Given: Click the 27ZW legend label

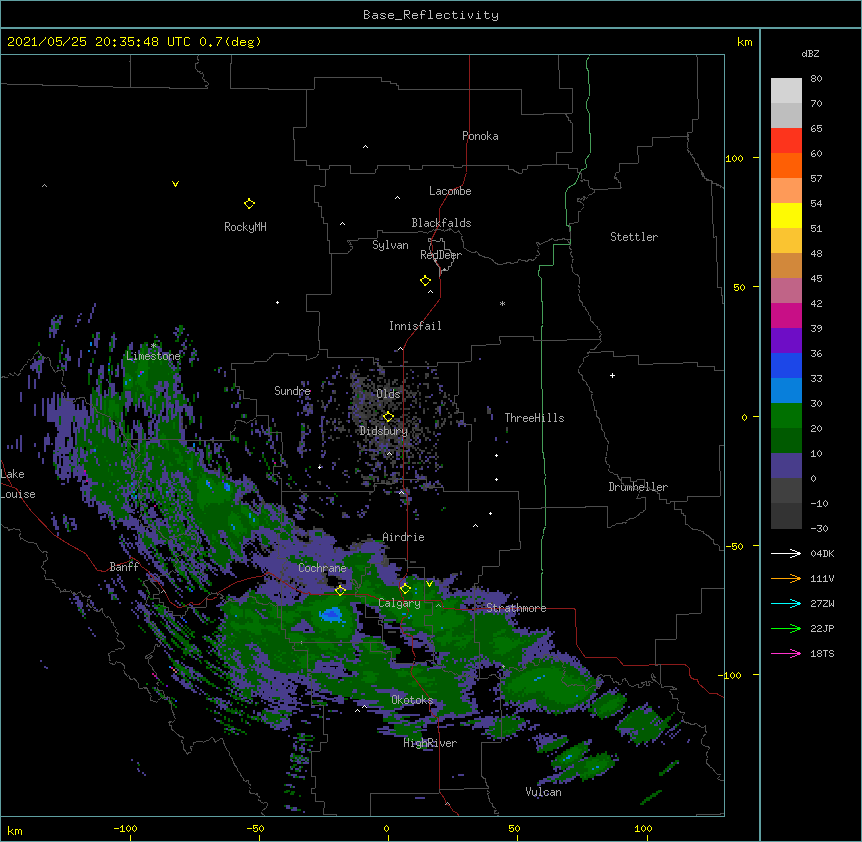Looking at the screenshot, I should pyautogui.click(x=822, y=603).
